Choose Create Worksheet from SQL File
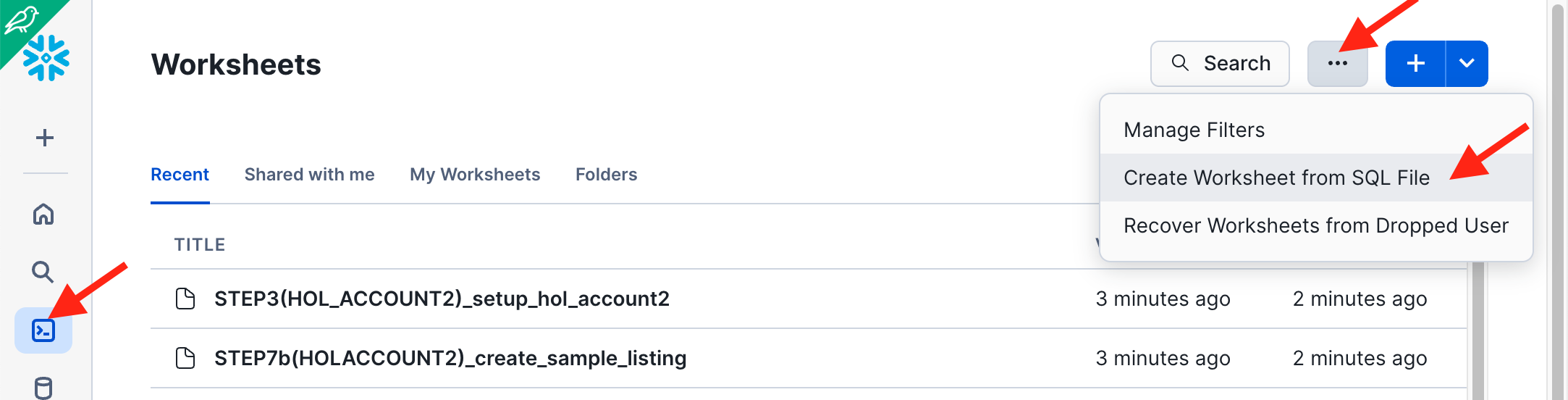 coord(1276,178)
